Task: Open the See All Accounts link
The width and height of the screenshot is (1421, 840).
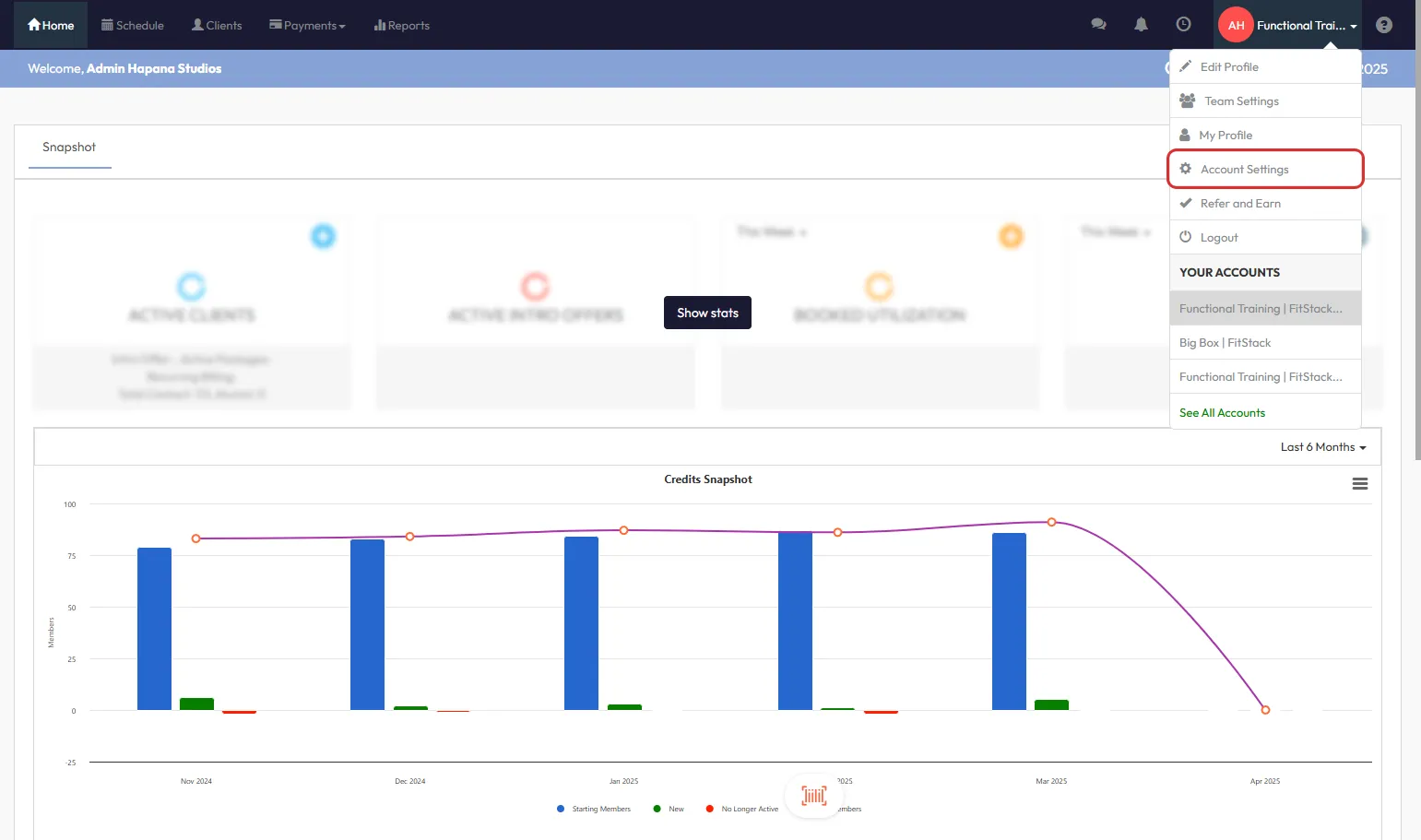Action: point(1222,413)
